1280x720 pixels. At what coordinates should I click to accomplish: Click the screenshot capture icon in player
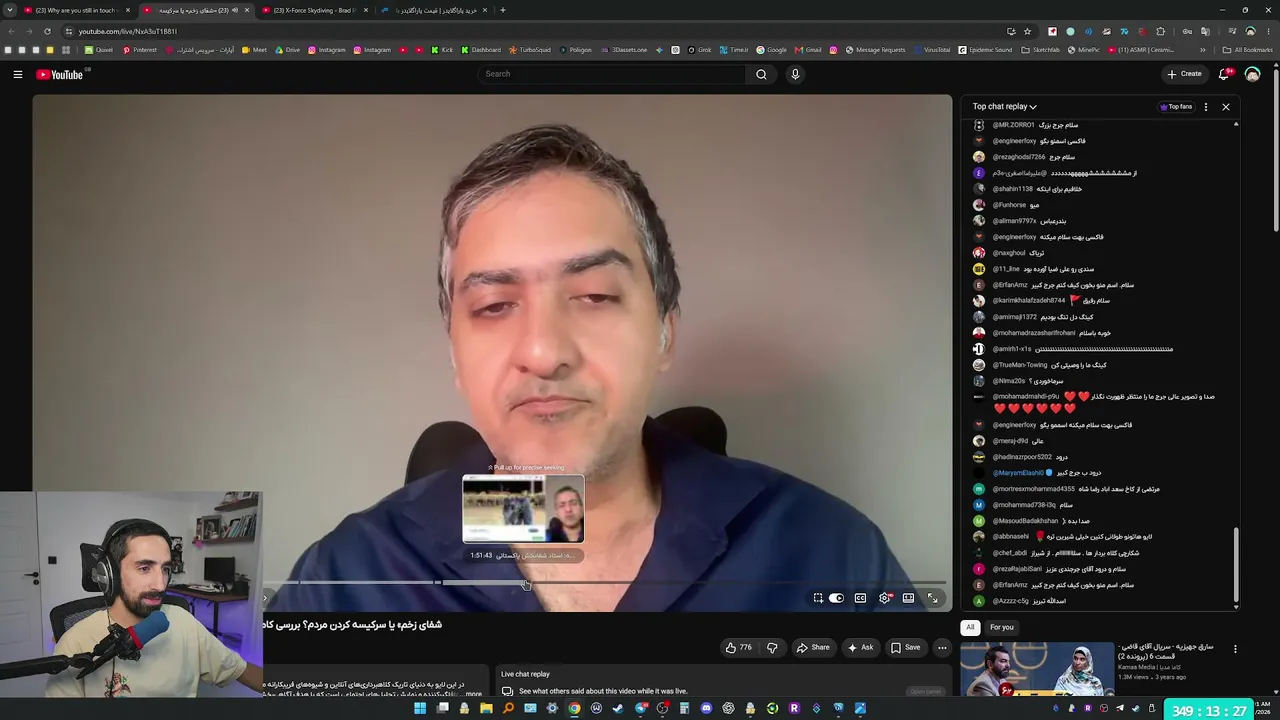click(818, 598)
